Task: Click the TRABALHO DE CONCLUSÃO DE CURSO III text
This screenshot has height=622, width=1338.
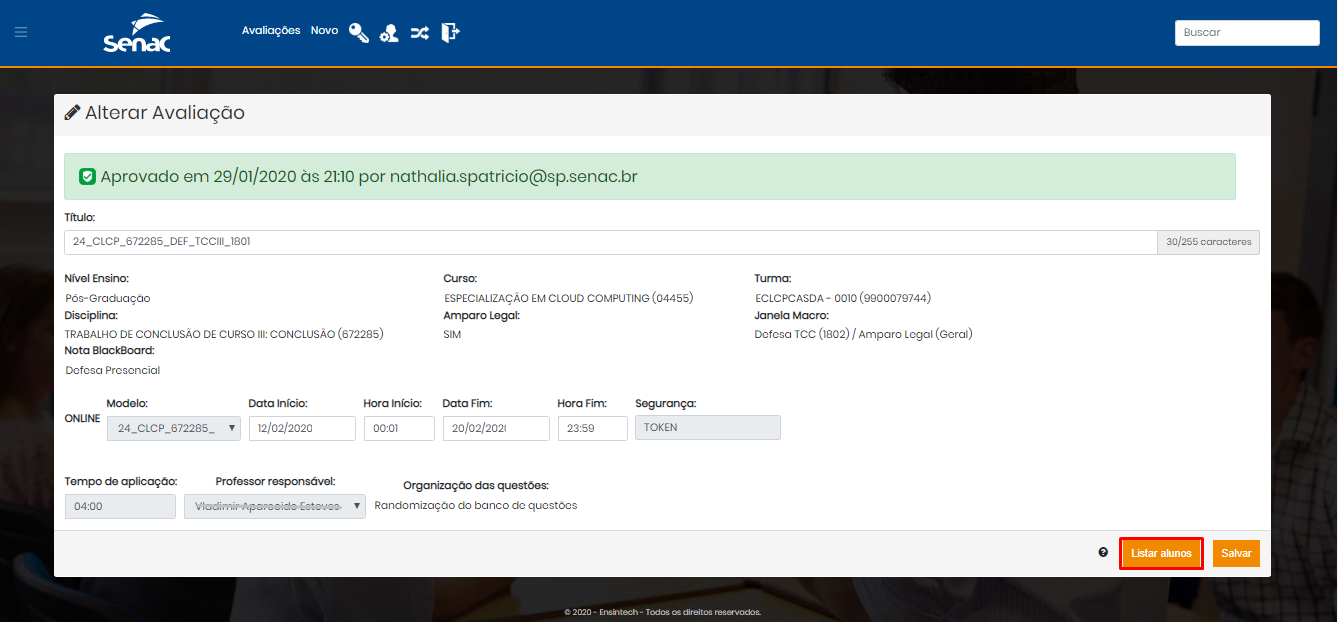Action: click(224, 334)
